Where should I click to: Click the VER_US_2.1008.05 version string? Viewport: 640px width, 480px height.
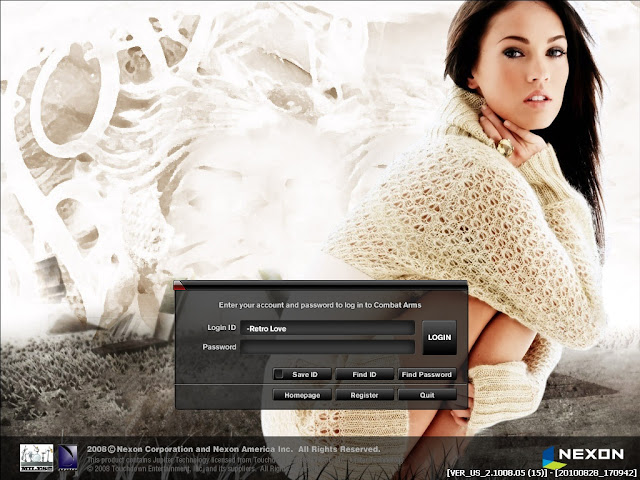click(x=496, y=473)
